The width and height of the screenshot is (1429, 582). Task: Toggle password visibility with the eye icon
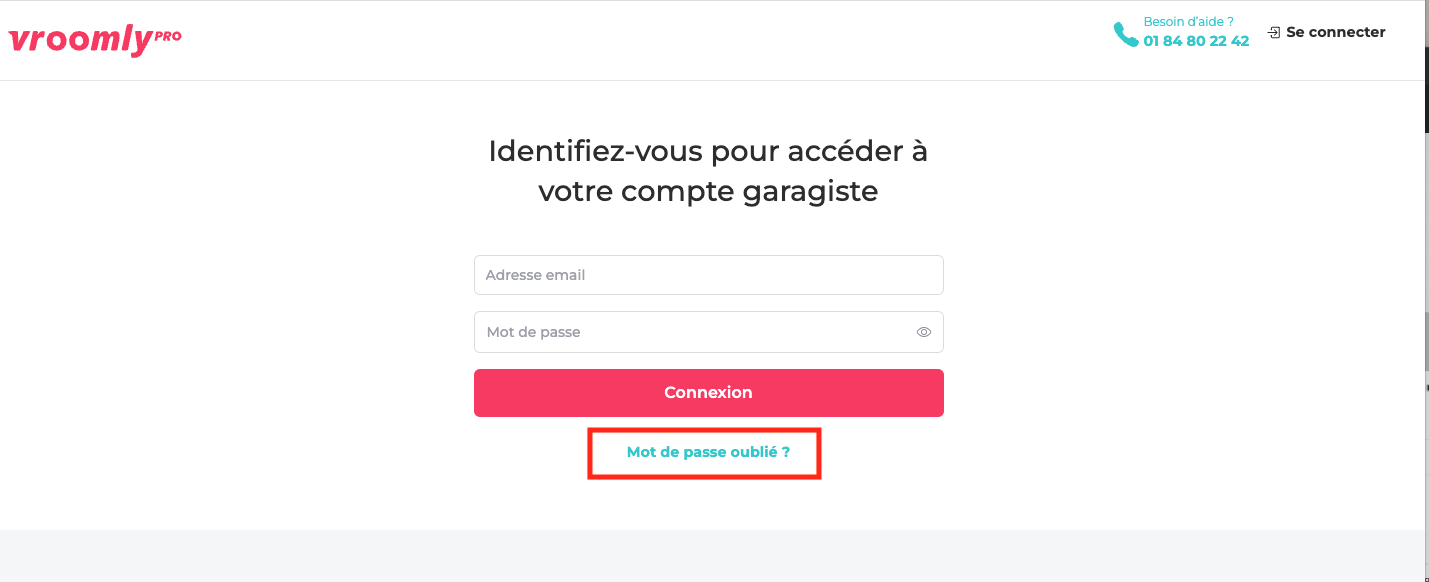click(924, 332)
